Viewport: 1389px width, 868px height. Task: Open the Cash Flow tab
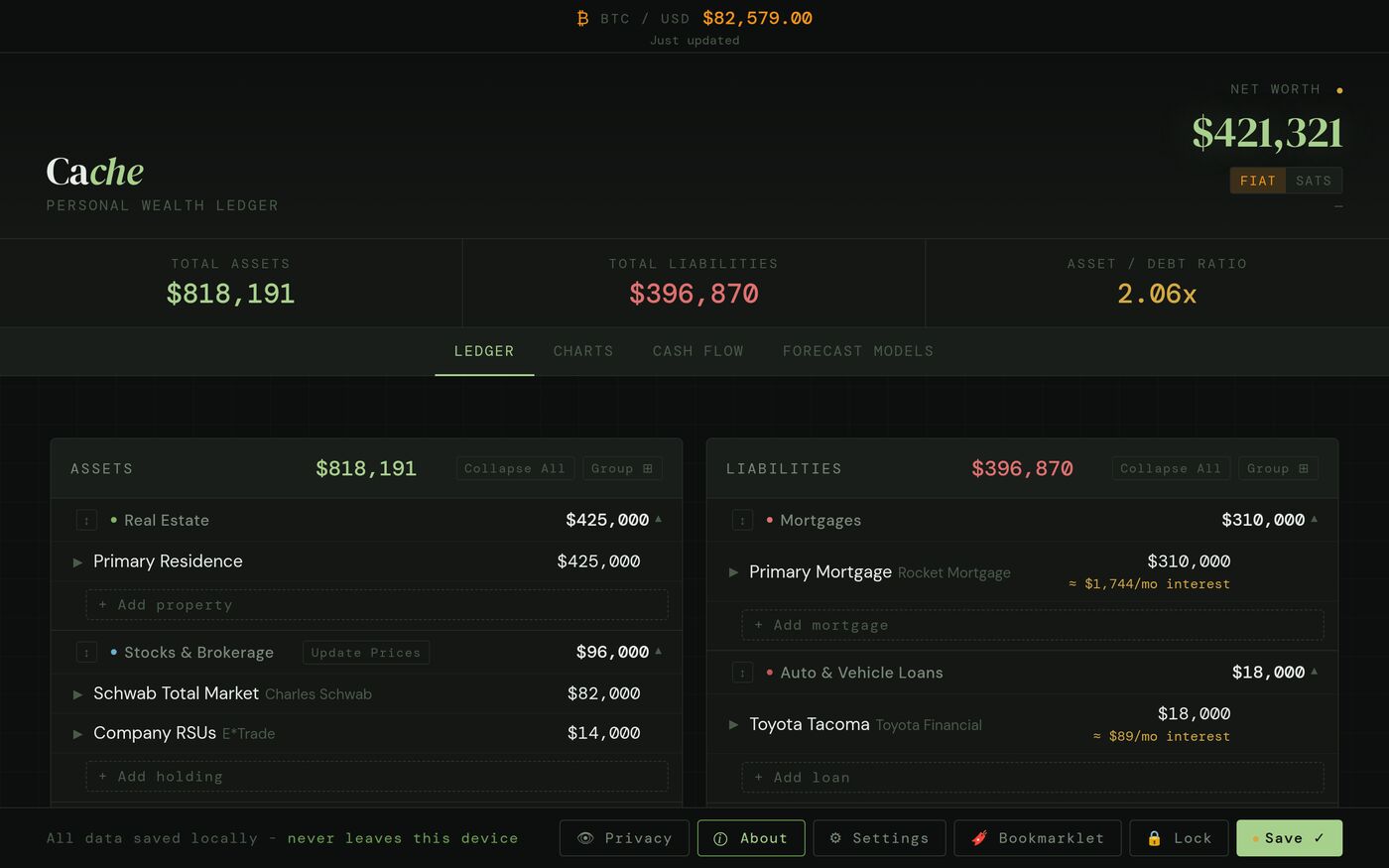click(698, 351)
